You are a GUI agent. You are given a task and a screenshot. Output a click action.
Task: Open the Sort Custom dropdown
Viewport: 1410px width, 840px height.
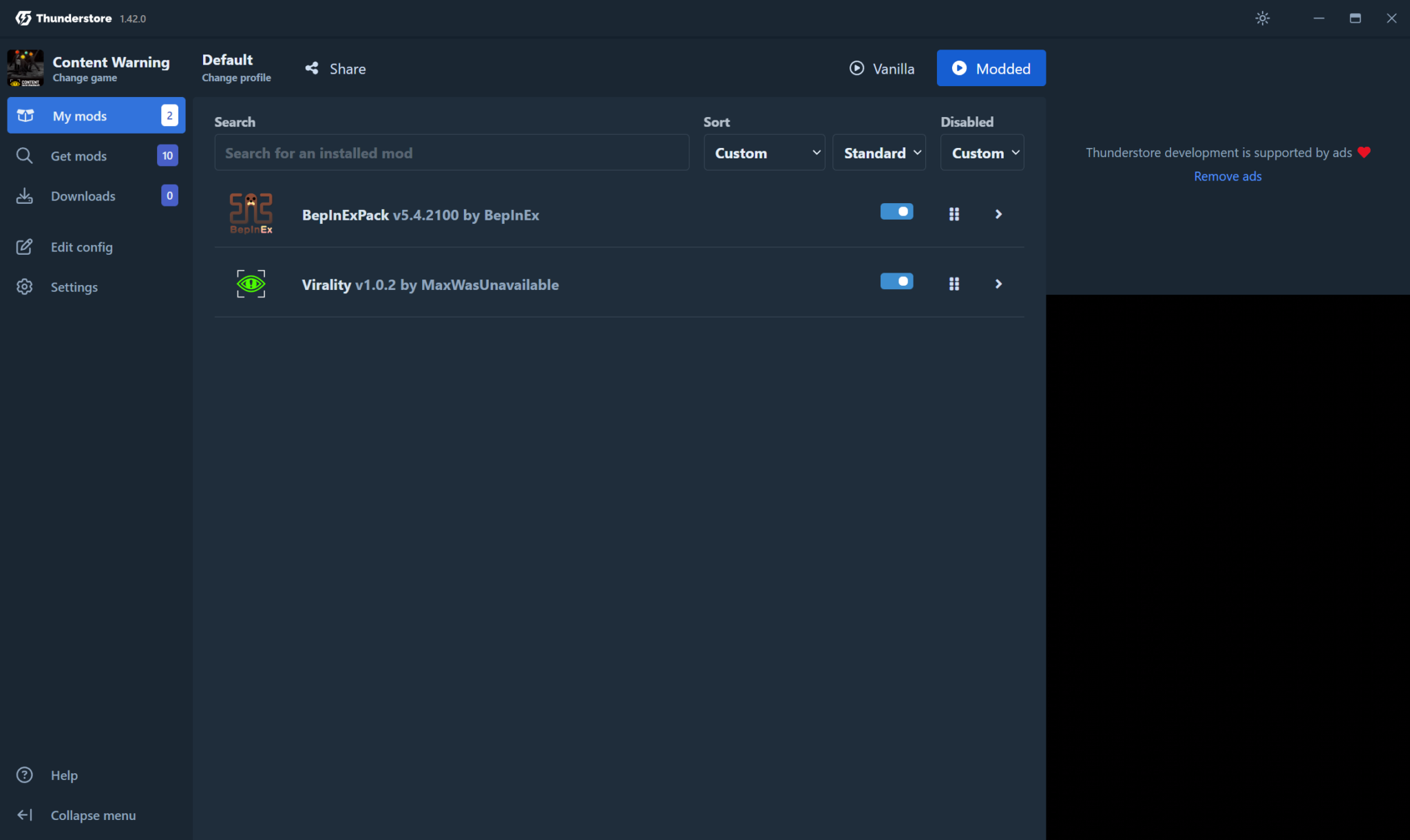click(x=764, y=153)
